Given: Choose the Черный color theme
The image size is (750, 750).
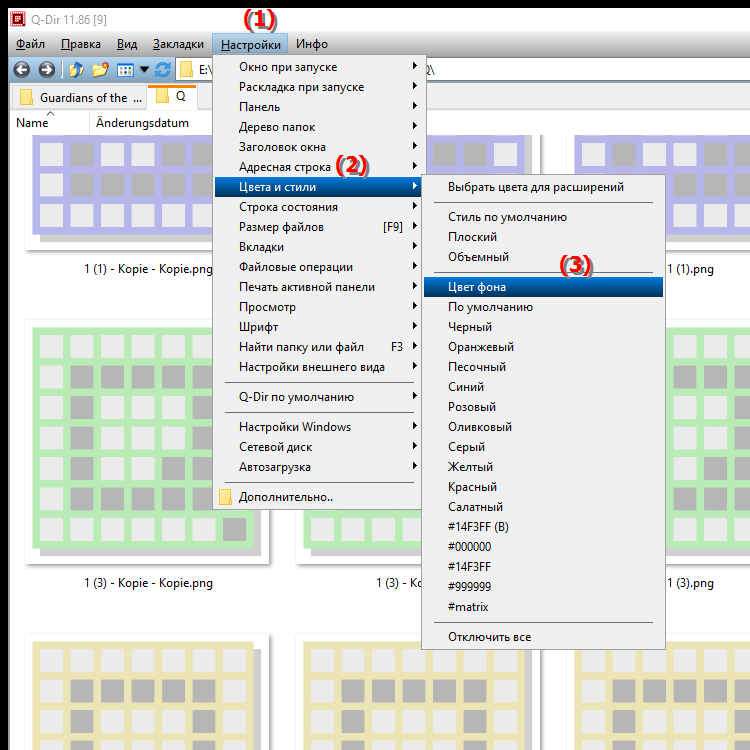Looking at the screenshot, I should click(x=543, y=327).
